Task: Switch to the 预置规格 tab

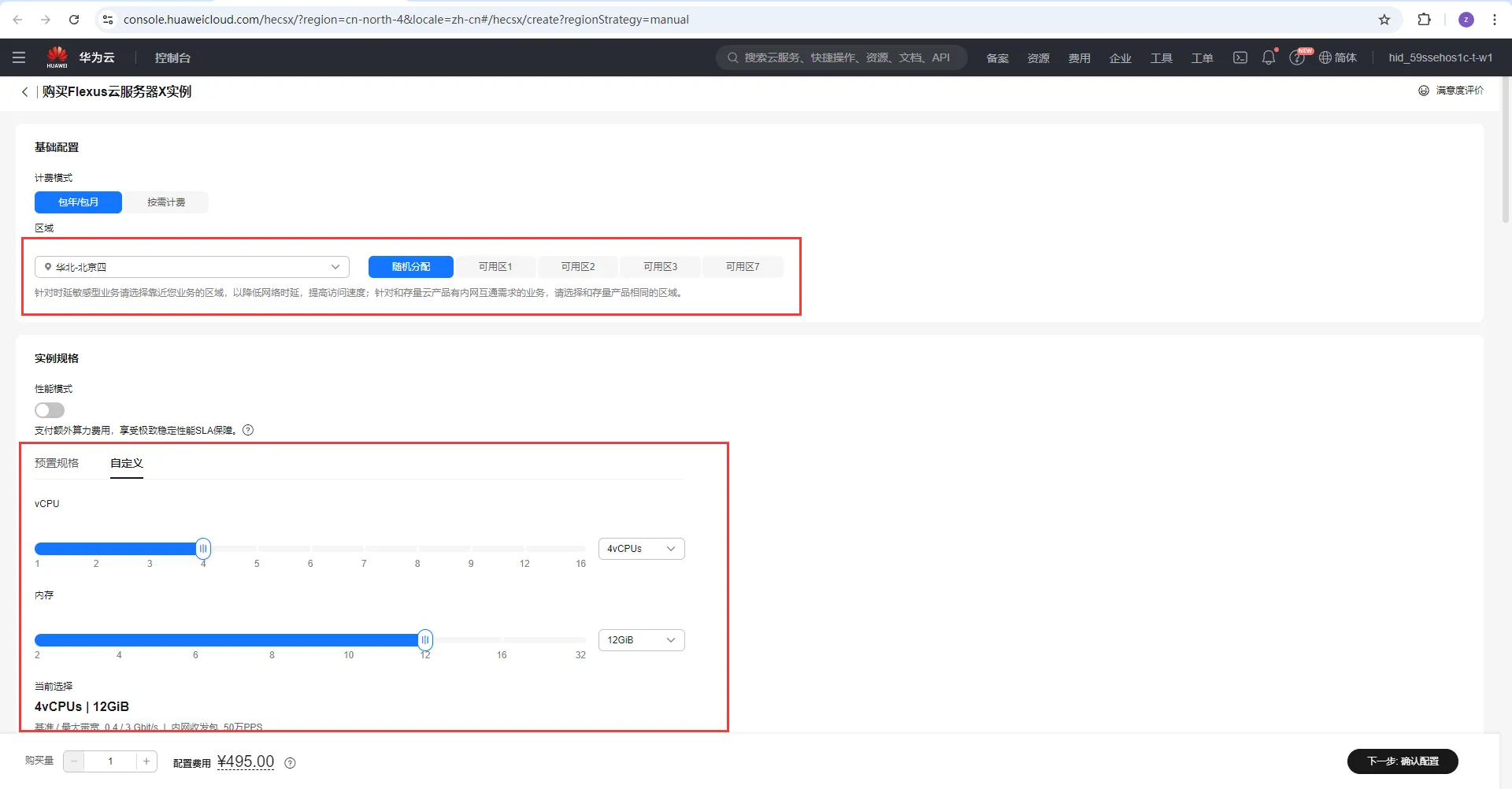Action: point(57,463)
